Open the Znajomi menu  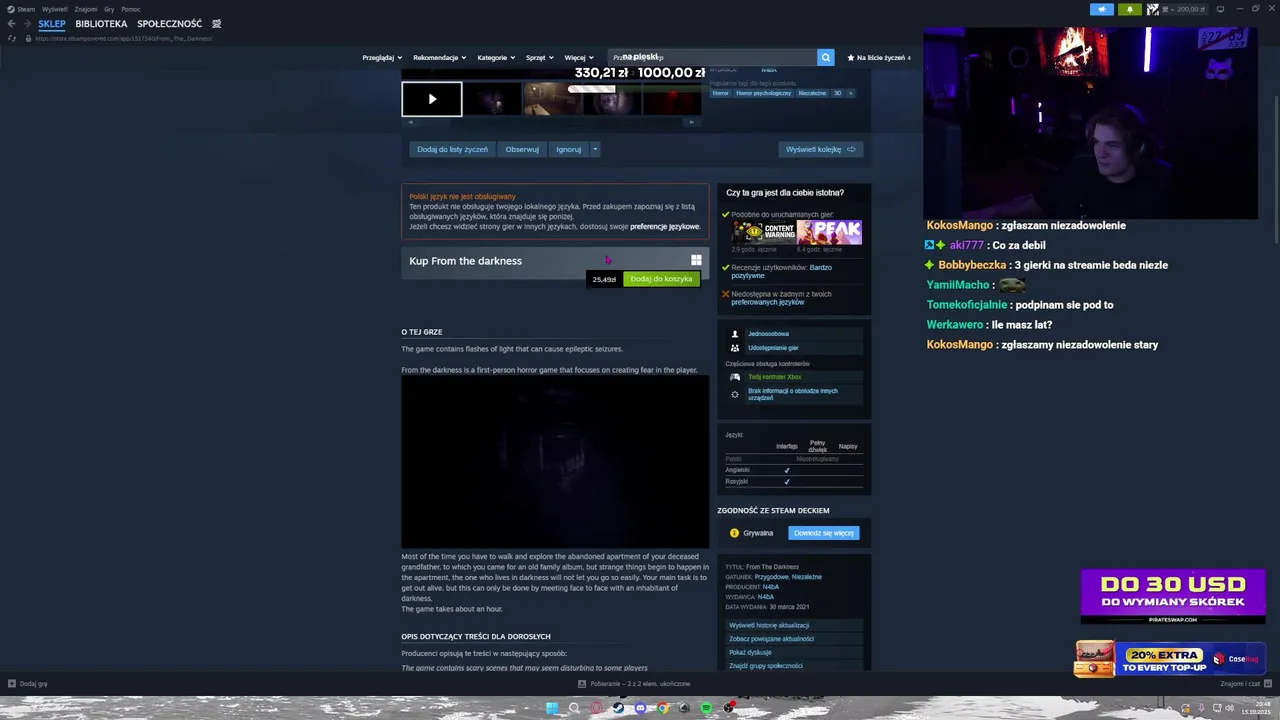pyautogui.click(x=86, y=9)
